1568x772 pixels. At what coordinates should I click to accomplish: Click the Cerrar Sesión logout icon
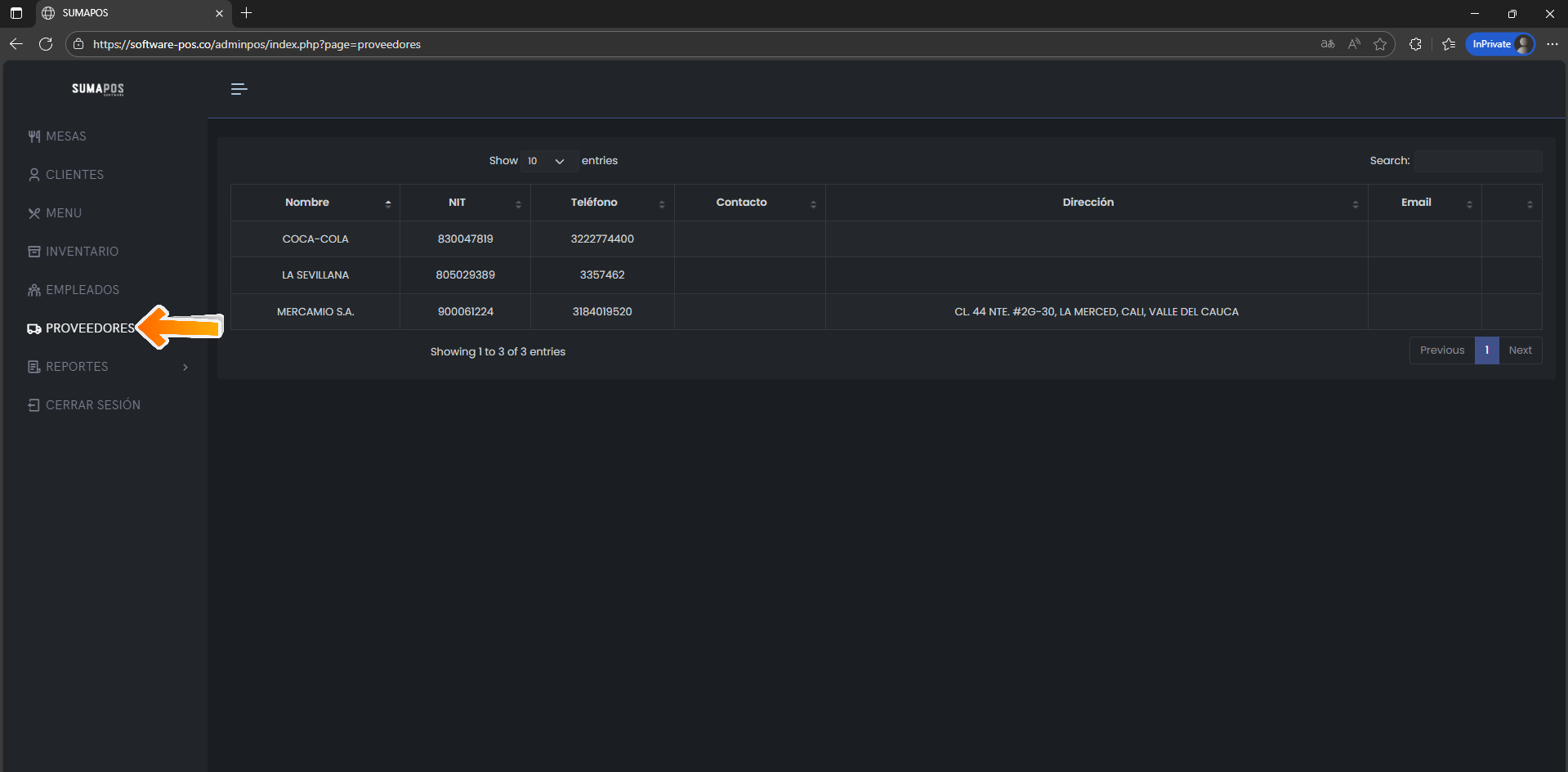tap(34, 405)
